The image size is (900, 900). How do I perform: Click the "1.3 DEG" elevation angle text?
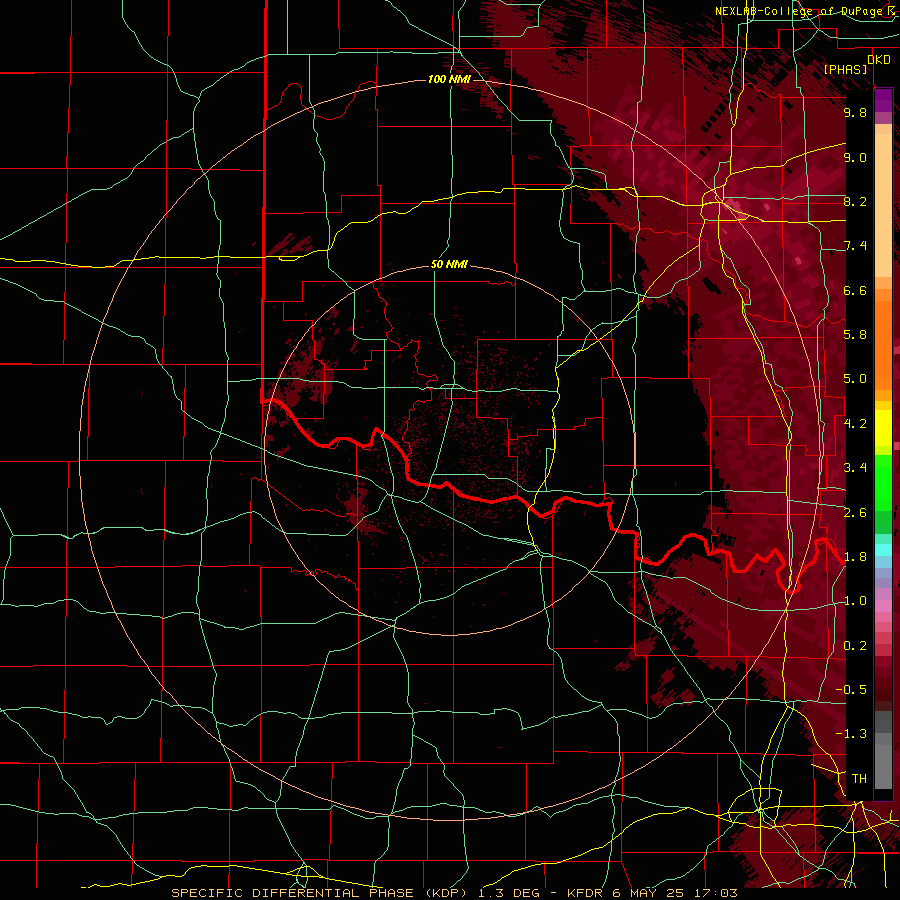509,893
